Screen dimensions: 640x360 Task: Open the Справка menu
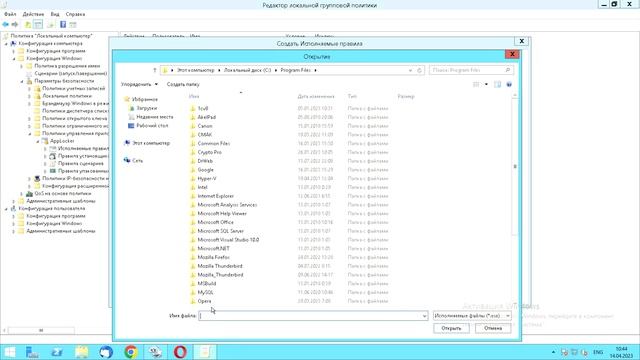(x=76, y=14)
